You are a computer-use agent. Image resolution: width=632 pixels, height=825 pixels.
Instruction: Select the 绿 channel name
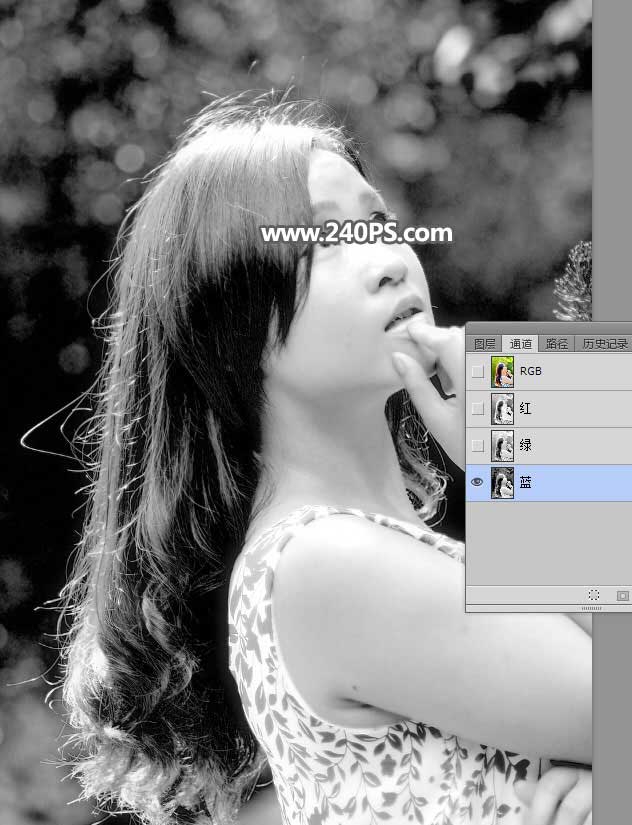pos(525,445)
